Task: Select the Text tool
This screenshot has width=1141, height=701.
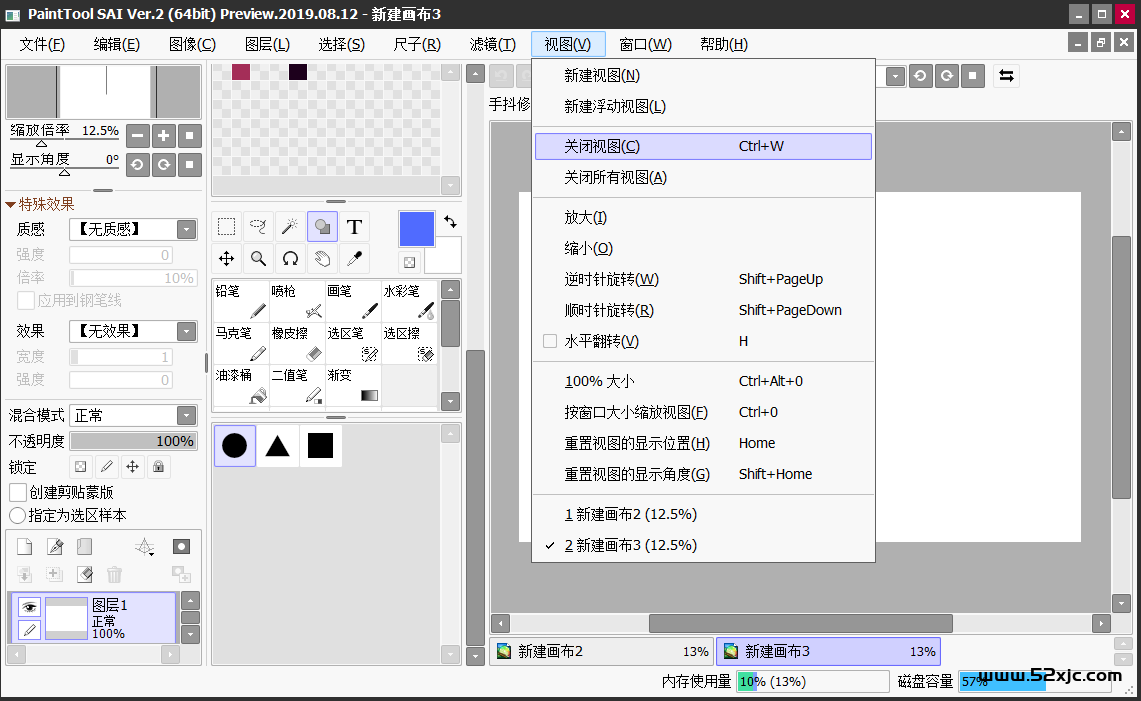Action: (x=354, y=227)
